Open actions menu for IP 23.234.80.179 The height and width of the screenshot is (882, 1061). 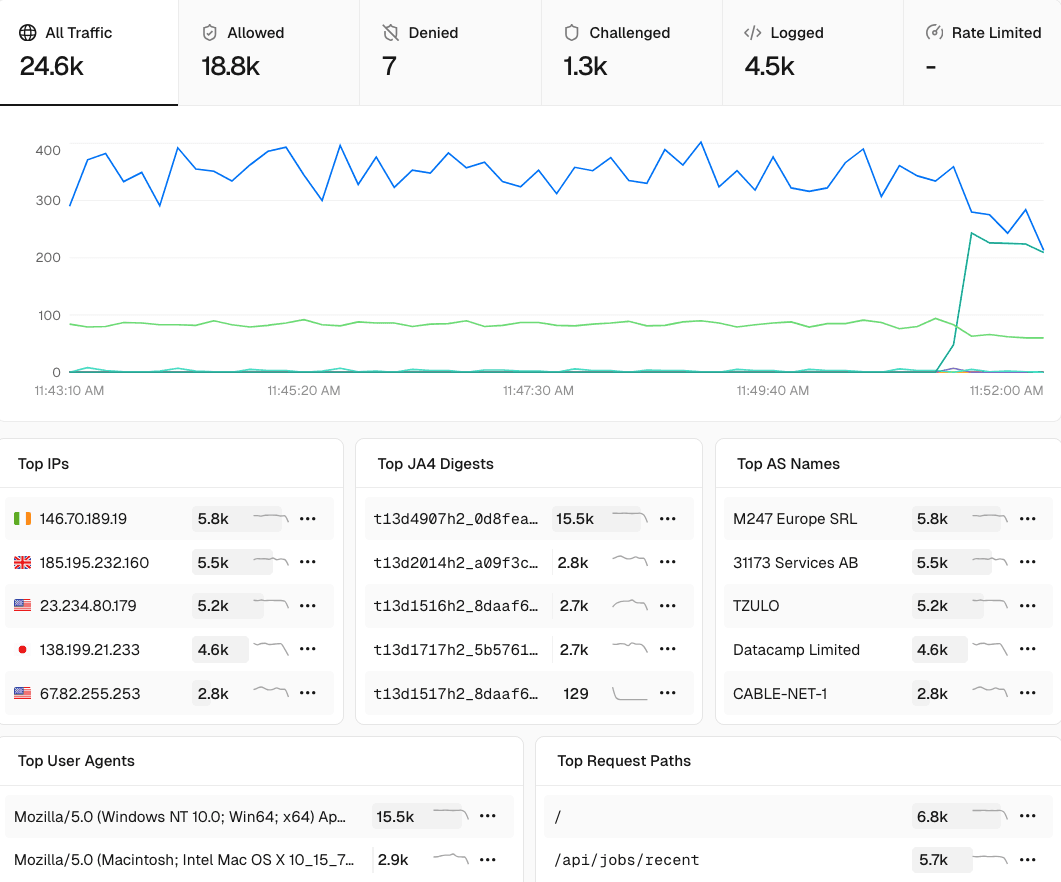[309, 606]
